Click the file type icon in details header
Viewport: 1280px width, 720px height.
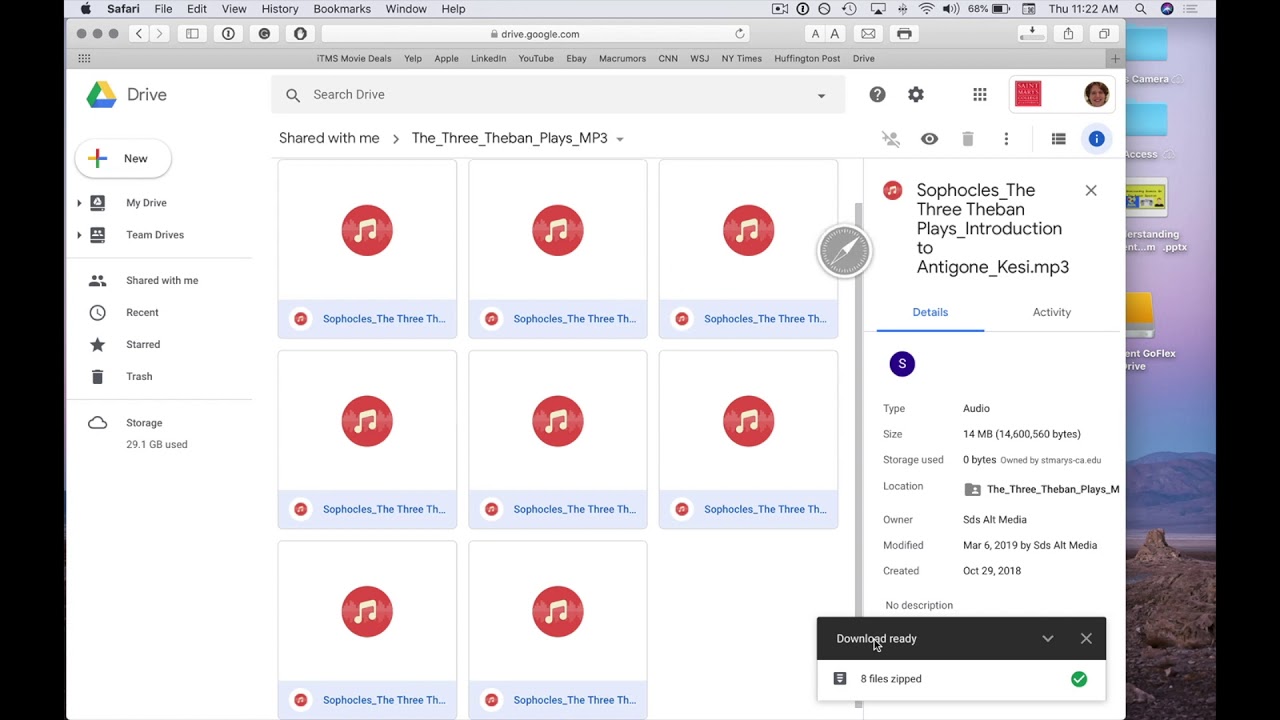tap(893, 190)
